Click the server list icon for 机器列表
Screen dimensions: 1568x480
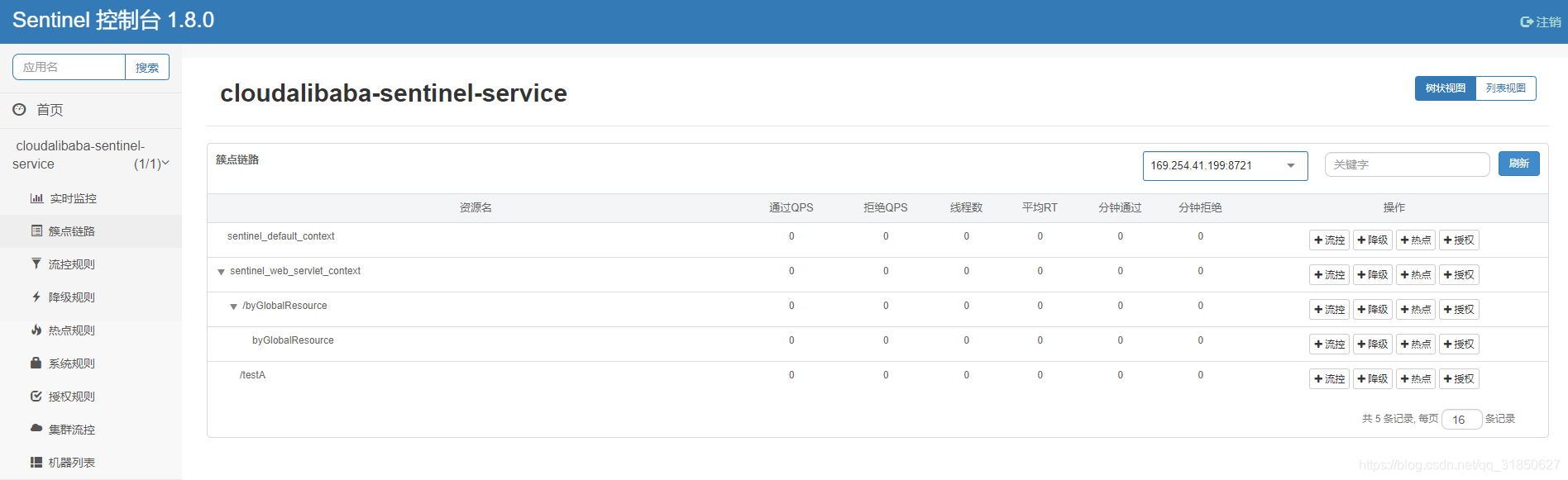[36, 463]
